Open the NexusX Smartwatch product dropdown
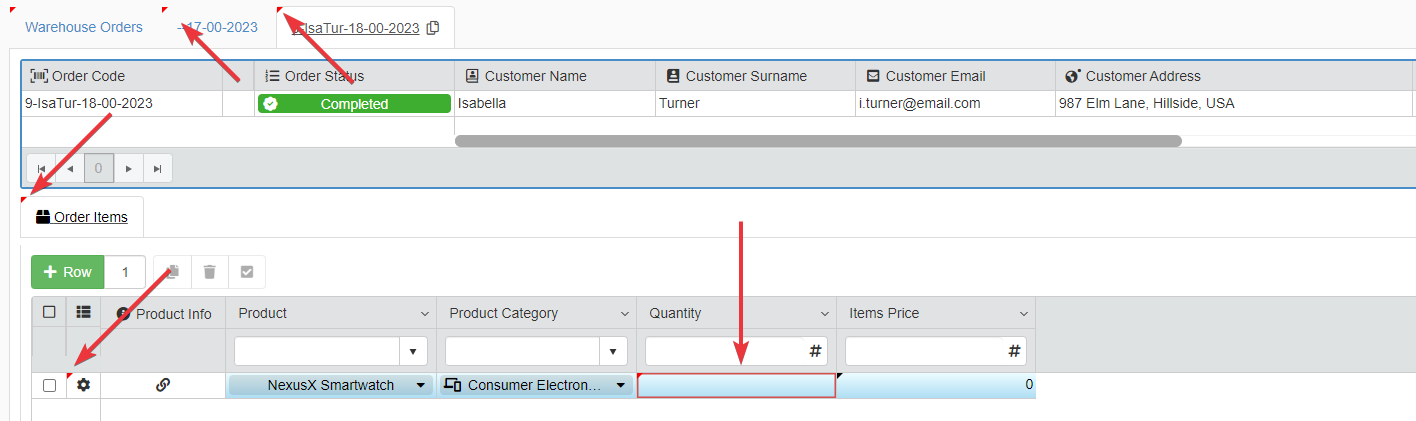This screenshot has height=421, width=1416. [421, 385]
